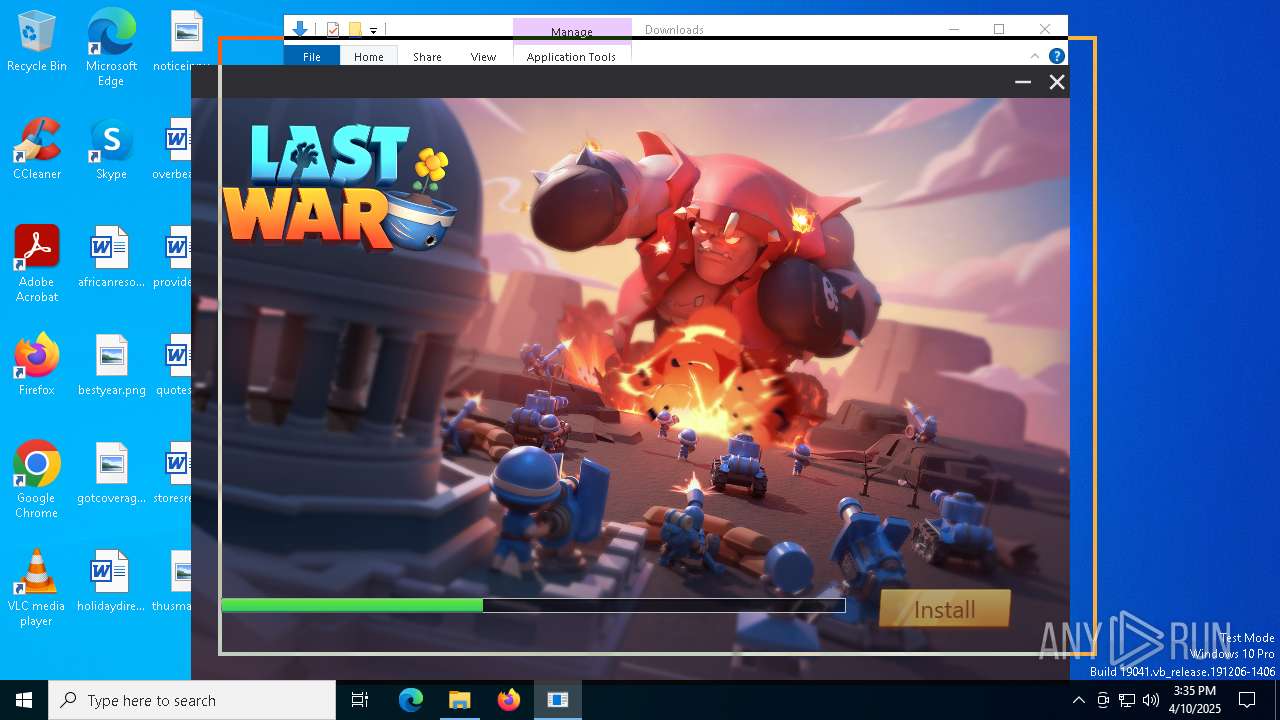1280x720 pixels.
Task: Open network status tray icon
Action: 1127,700
